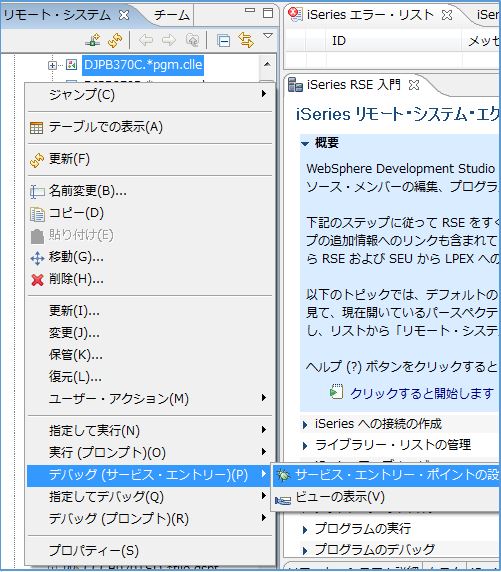Maximize the Remote Systems view panel
This screenshot has width=501, height=572.
pos(268,13)
